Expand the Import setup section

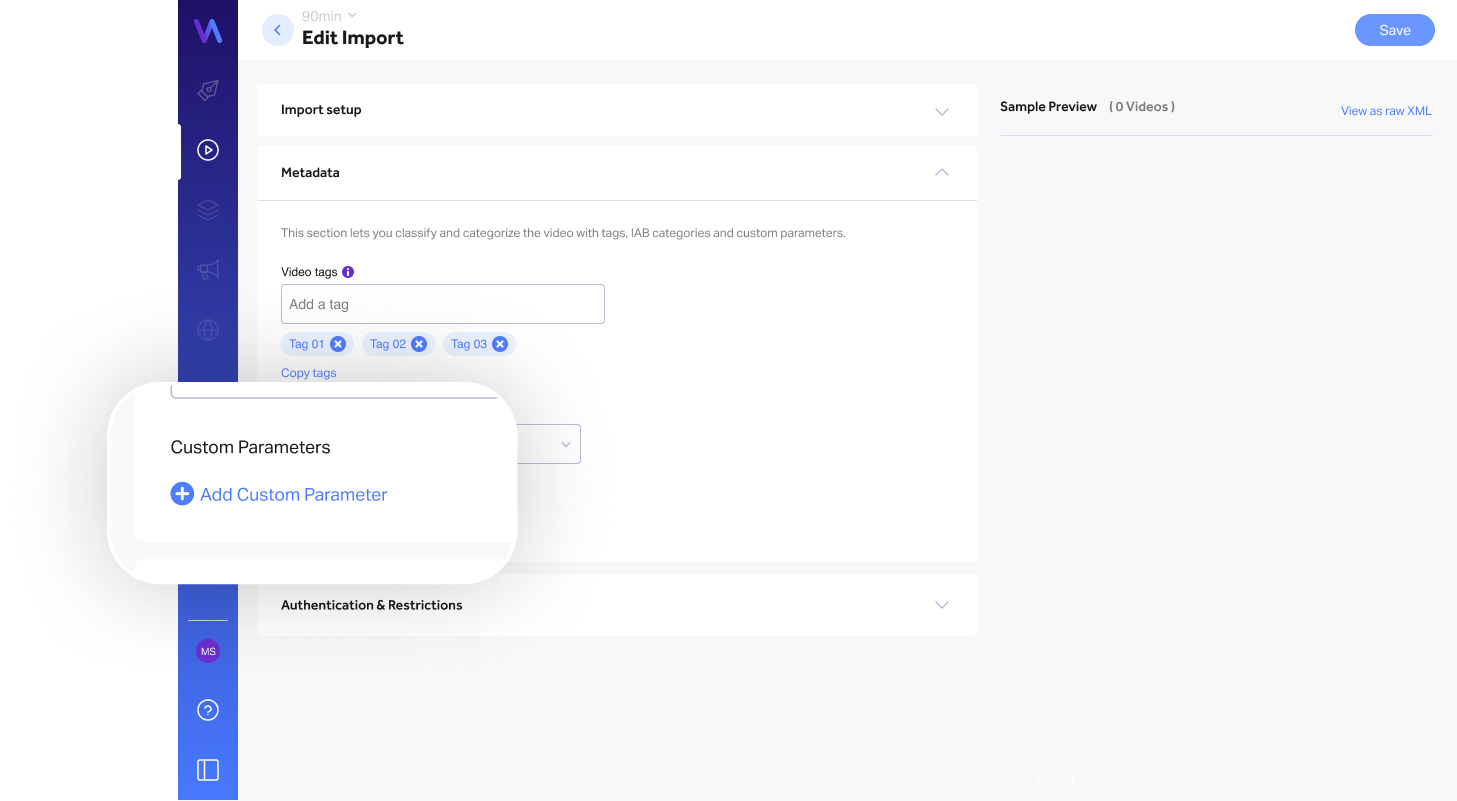pos(617,110)
